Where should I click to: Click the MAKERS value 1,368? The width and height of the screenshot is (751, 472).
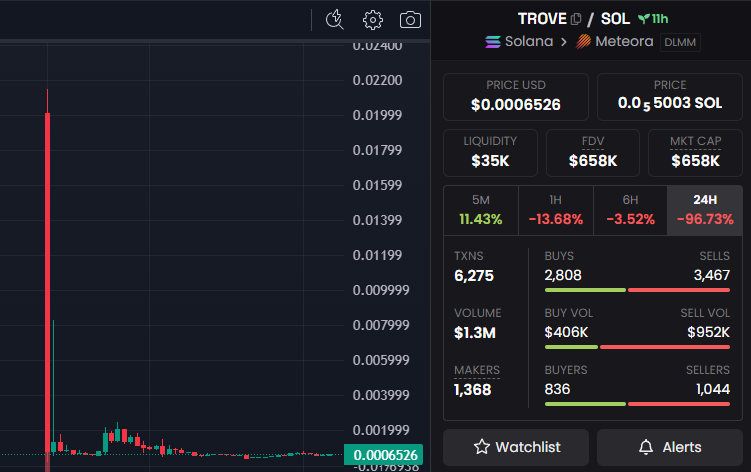tap(472, 390)
